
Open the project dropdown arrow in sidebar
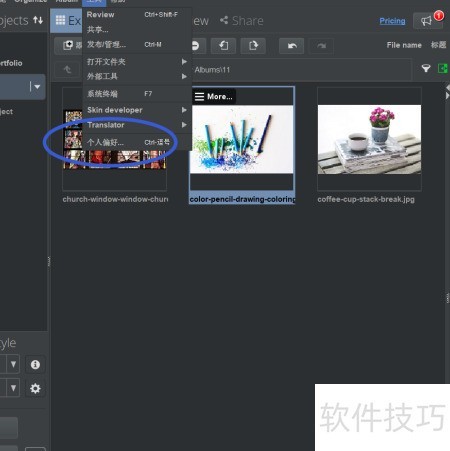click(36, 87)
